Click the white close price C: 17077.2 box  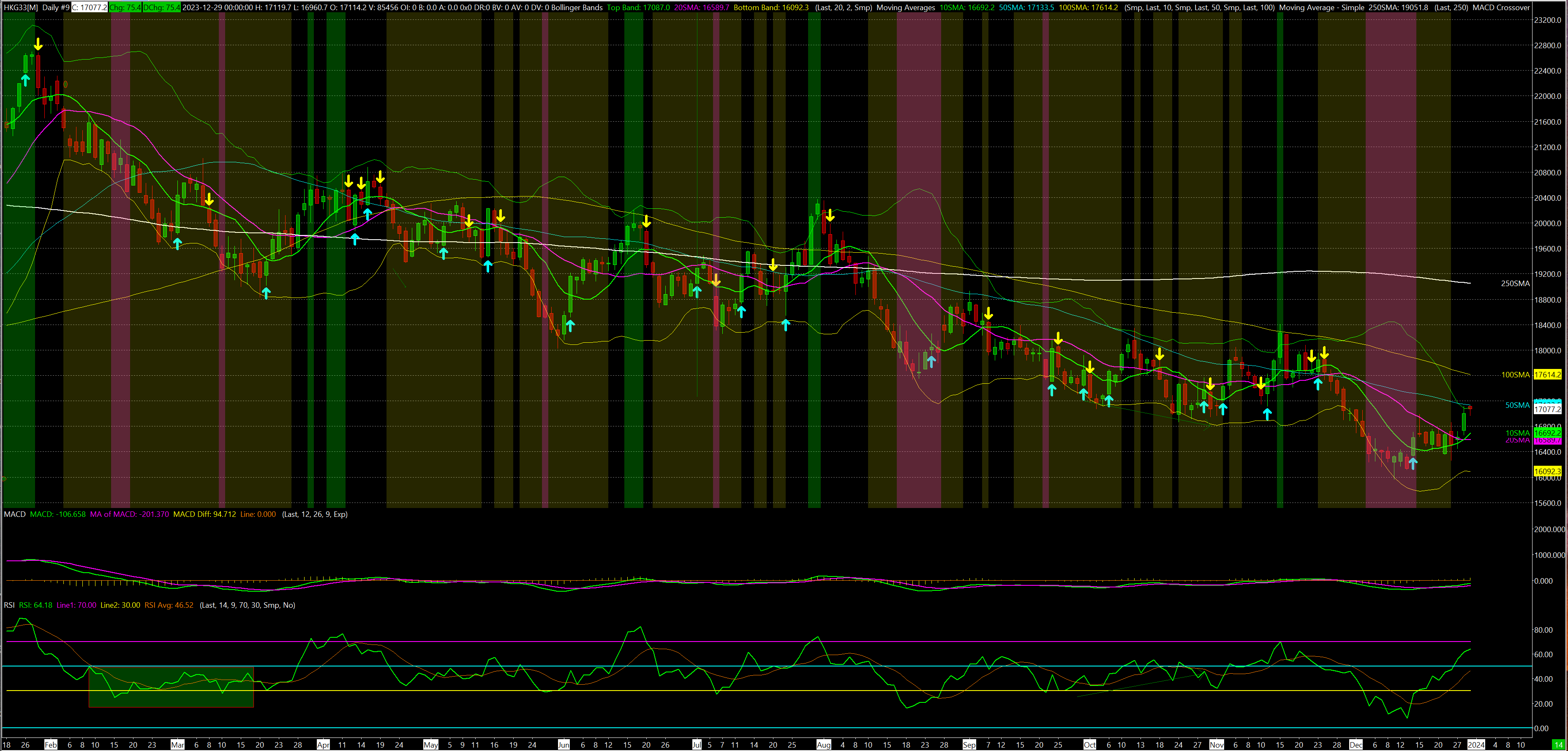[90, 7]
